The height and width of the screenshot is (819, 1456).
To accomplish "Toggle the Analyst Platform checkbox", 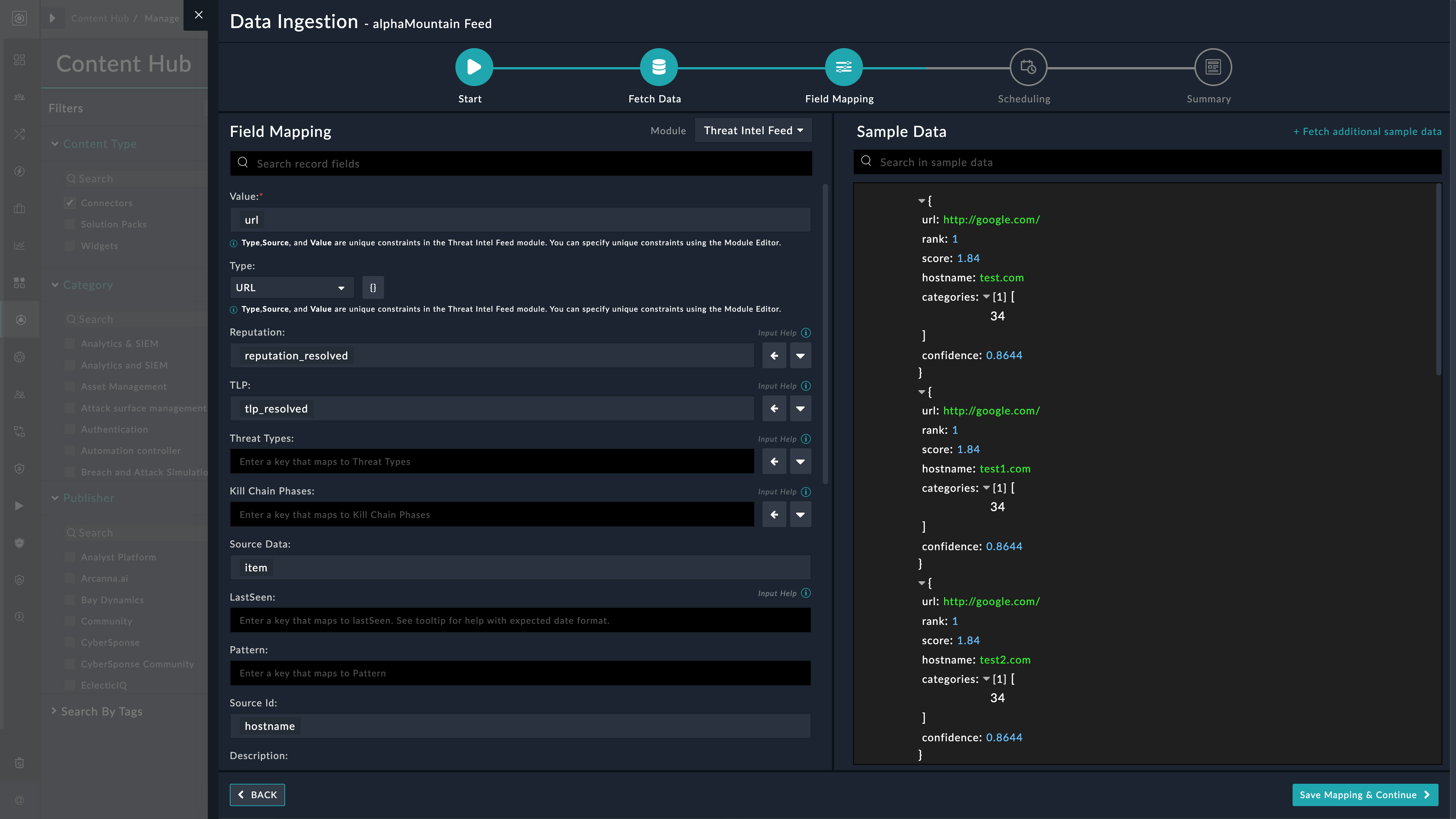I will pyautogui.click(x=69, y=557).
